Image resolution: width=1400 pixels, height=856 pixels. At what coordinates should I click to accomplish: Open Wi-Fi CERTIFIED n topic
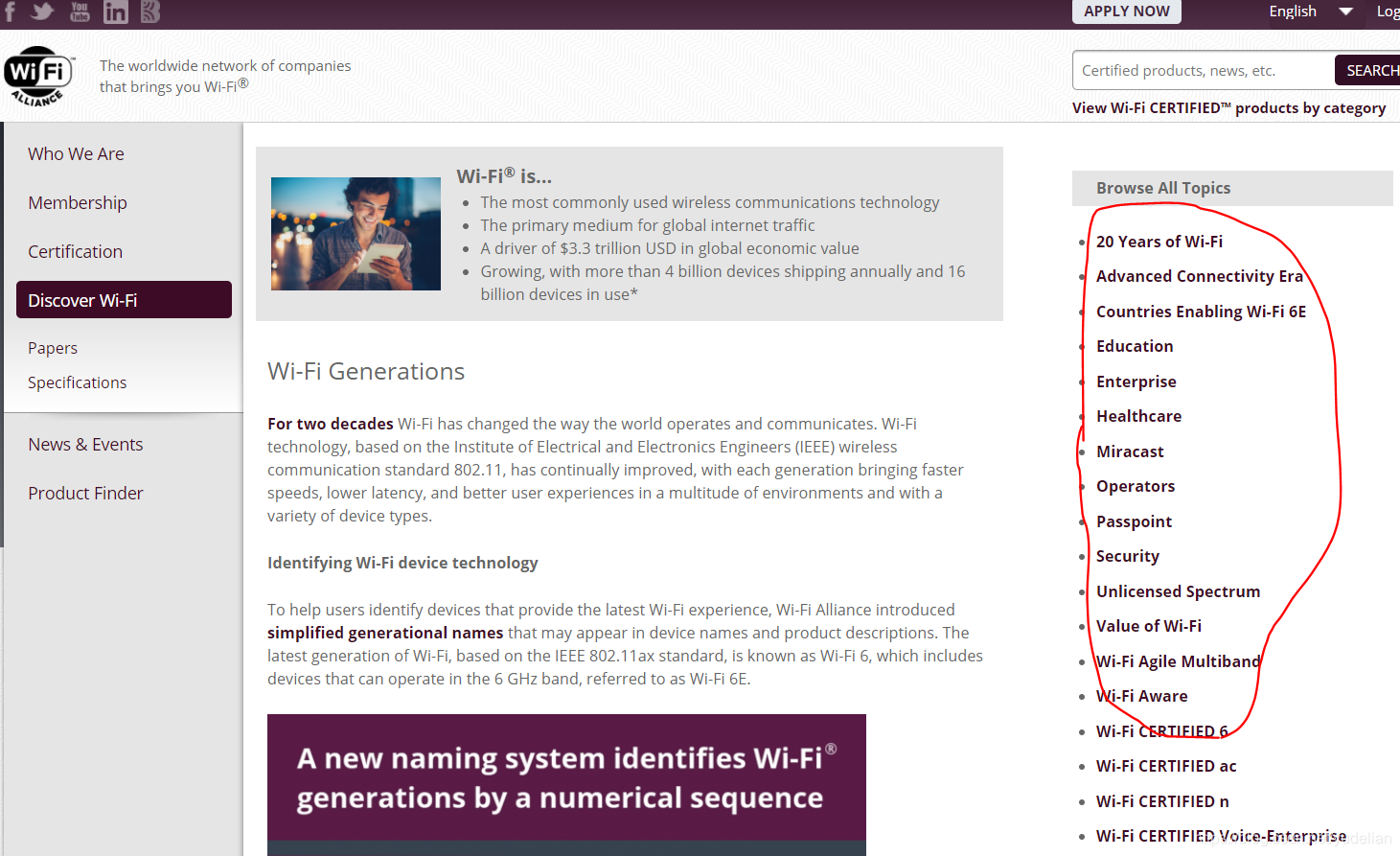(1162, 801)
